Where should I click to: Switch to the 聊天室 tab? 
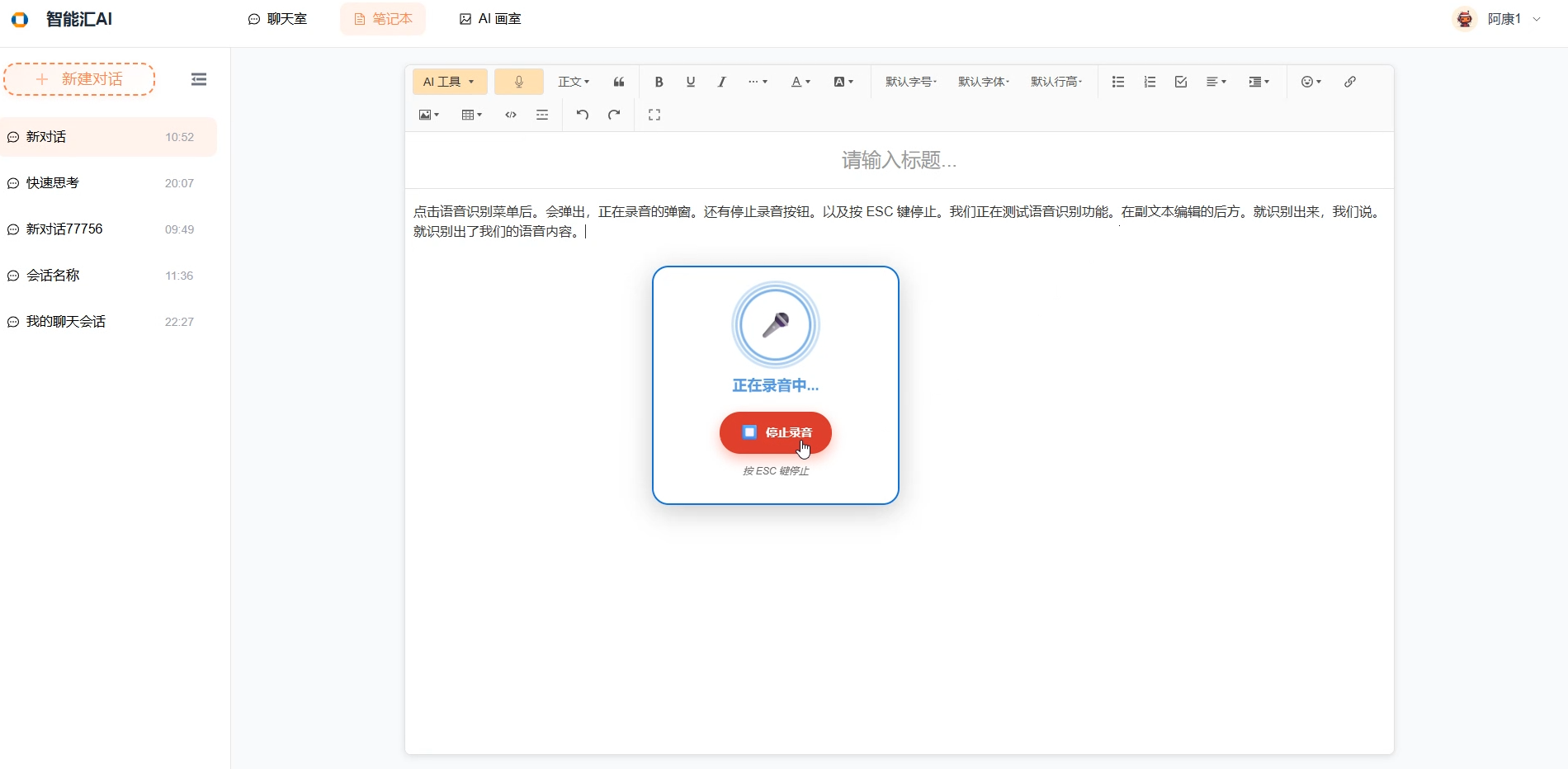(277, 18)
